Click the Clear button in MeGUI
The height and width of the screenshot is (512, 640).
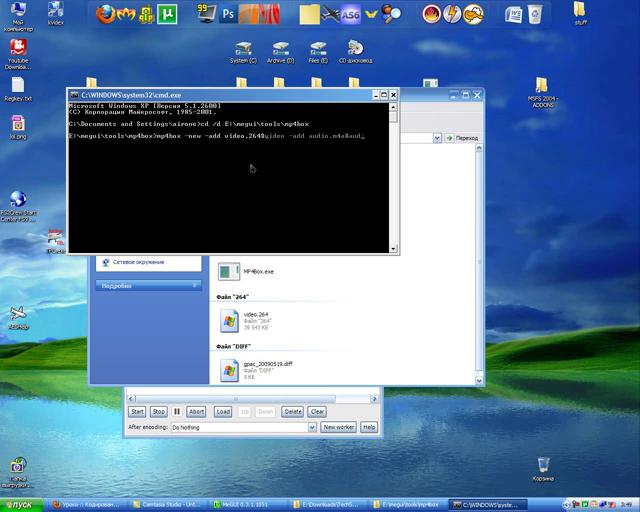pyautogui.click(x=317, y=412)
